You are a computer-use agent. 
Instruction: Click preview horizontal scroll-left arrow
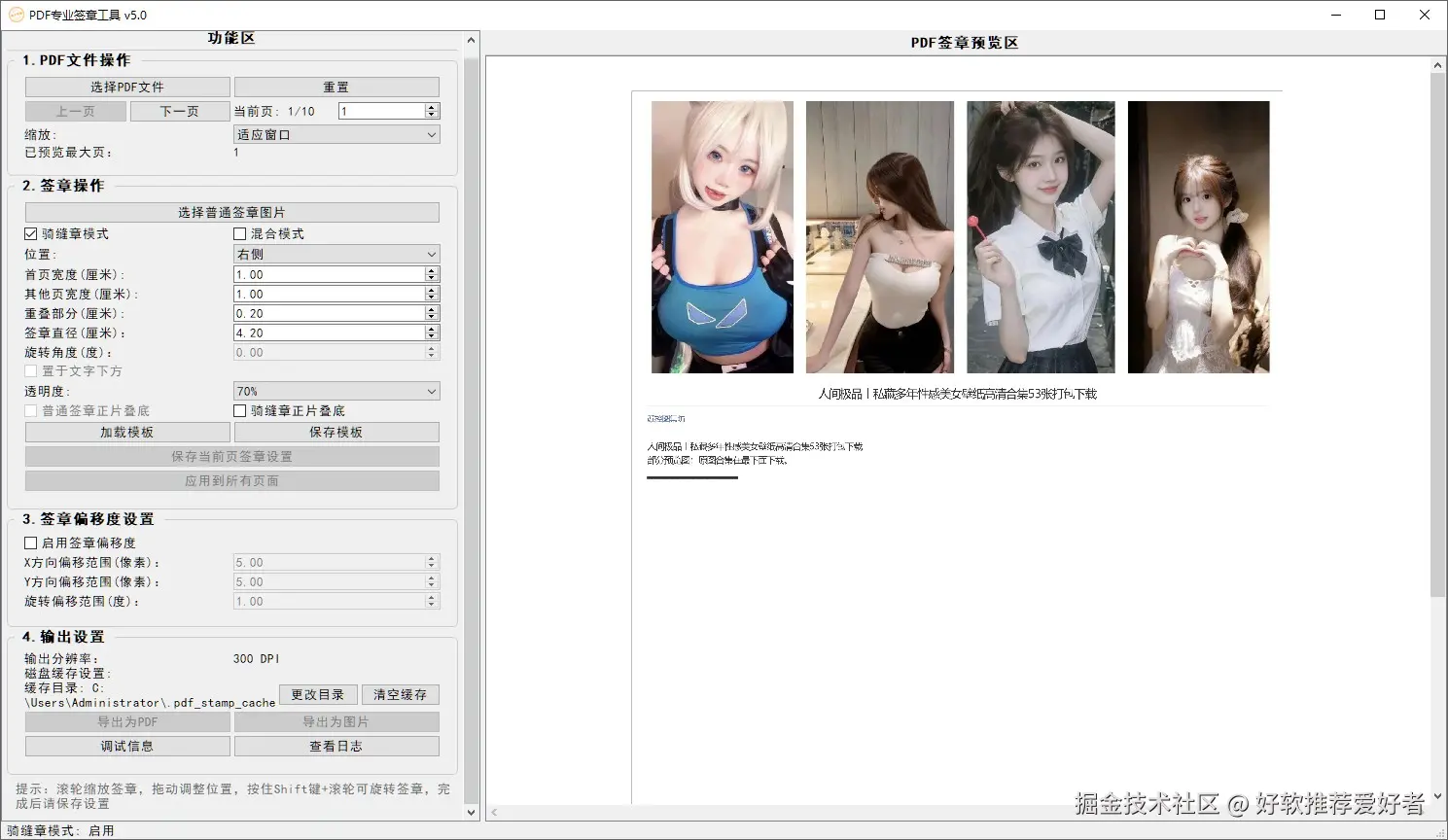(494, 812)
